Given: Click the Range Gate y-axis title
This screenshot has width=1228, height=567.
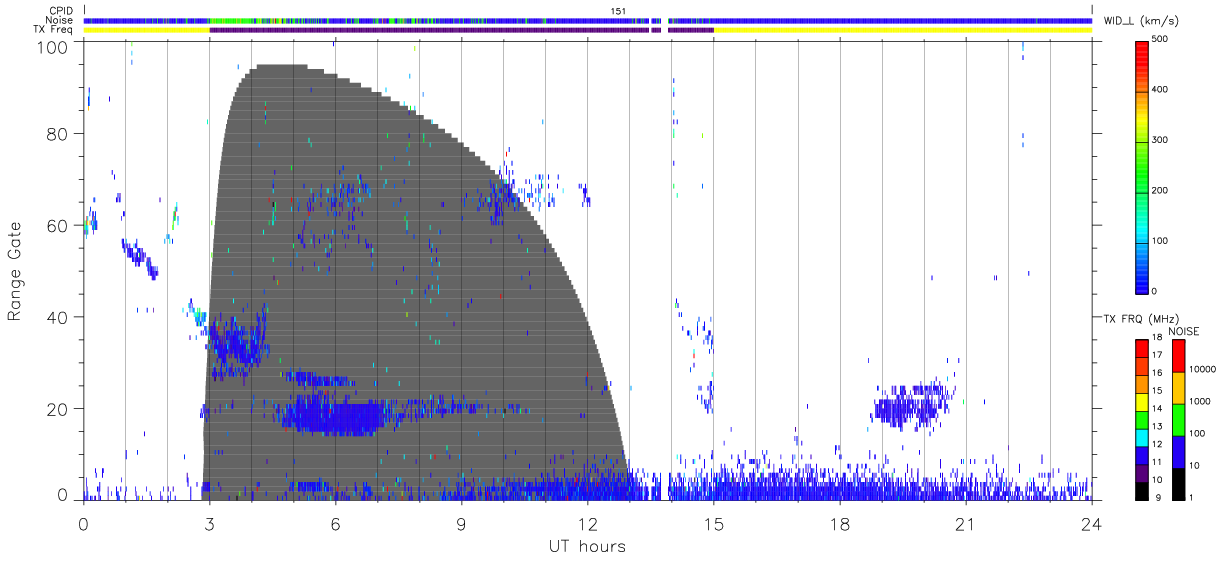Looking at the screenshot, I should 14,271.
